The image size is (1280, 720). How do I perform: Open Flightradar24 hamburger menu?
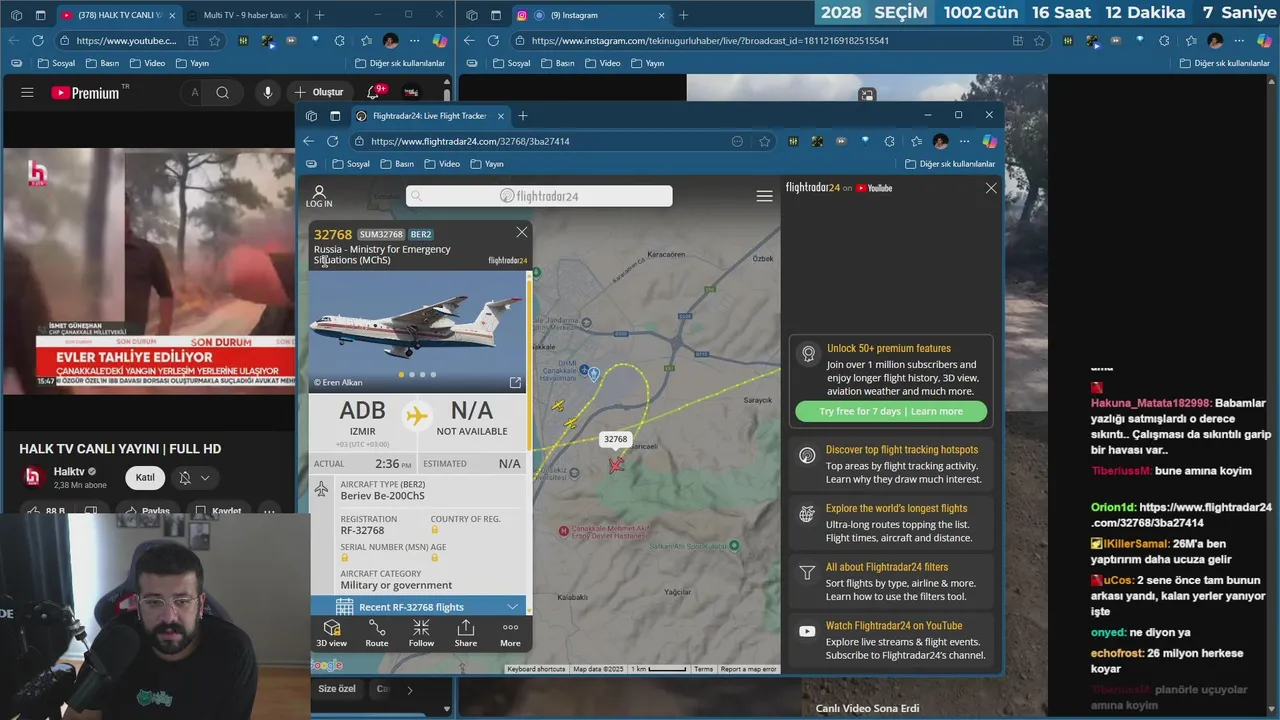[764, 196]
